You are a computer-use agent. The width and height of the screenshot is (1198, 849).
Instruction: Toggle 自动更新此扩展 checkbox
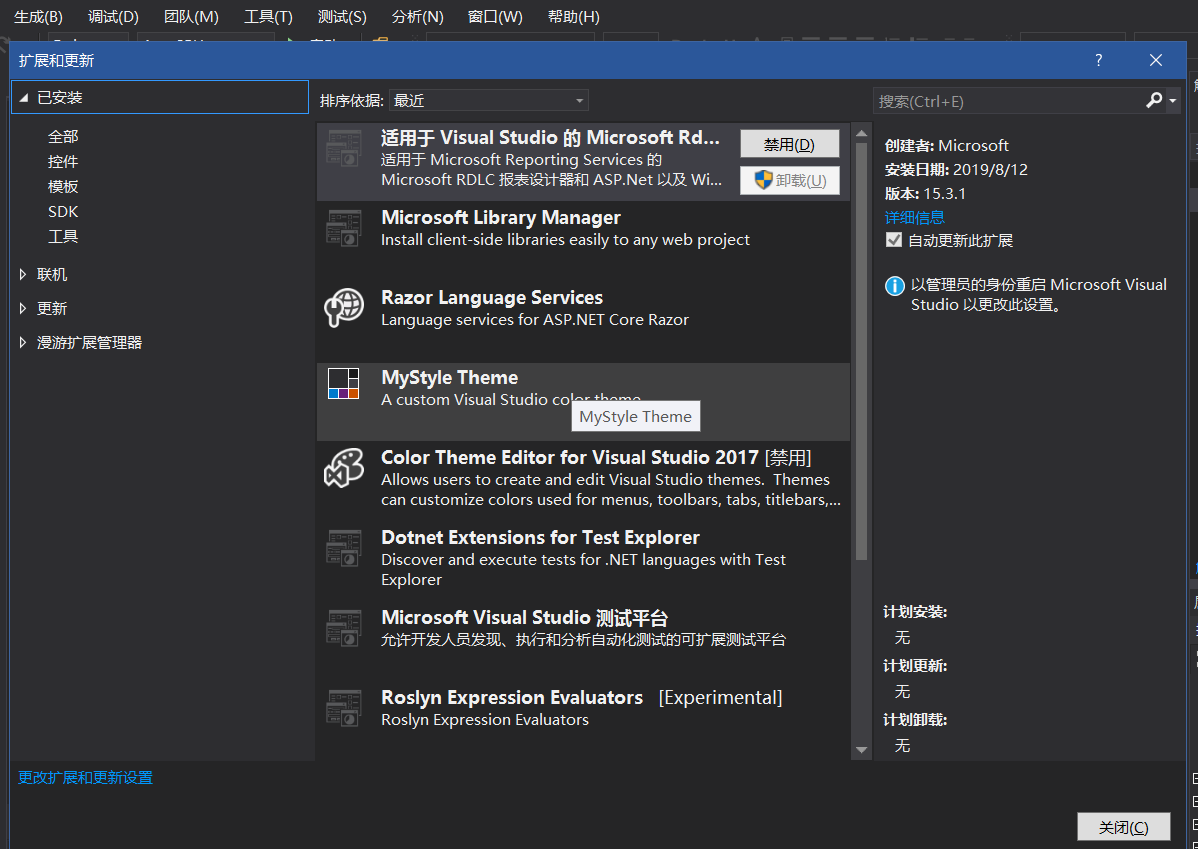[893, 240]
